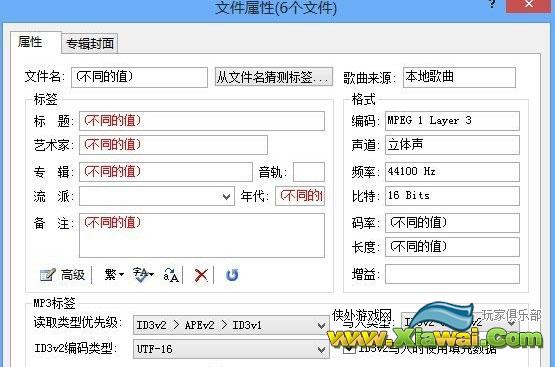Open the 繁 traditional/simplified conversion menu
Screen dimensions: 555x367
point(114,275)
